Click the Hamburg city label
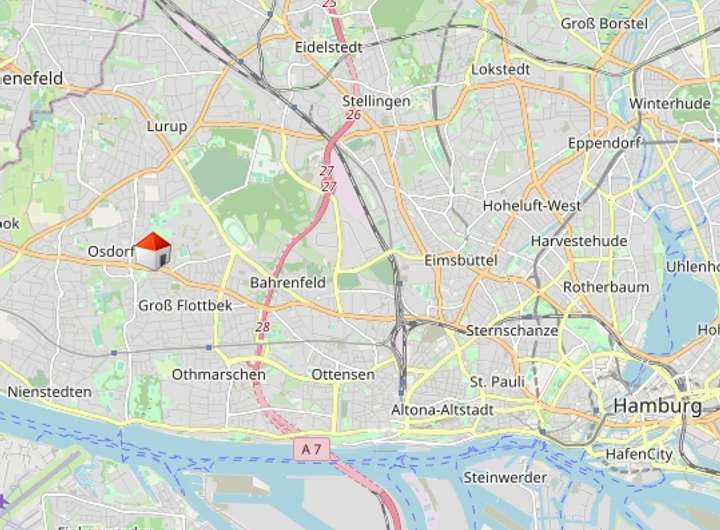Viewport: 720px width, 530px height. pos(658,406)
